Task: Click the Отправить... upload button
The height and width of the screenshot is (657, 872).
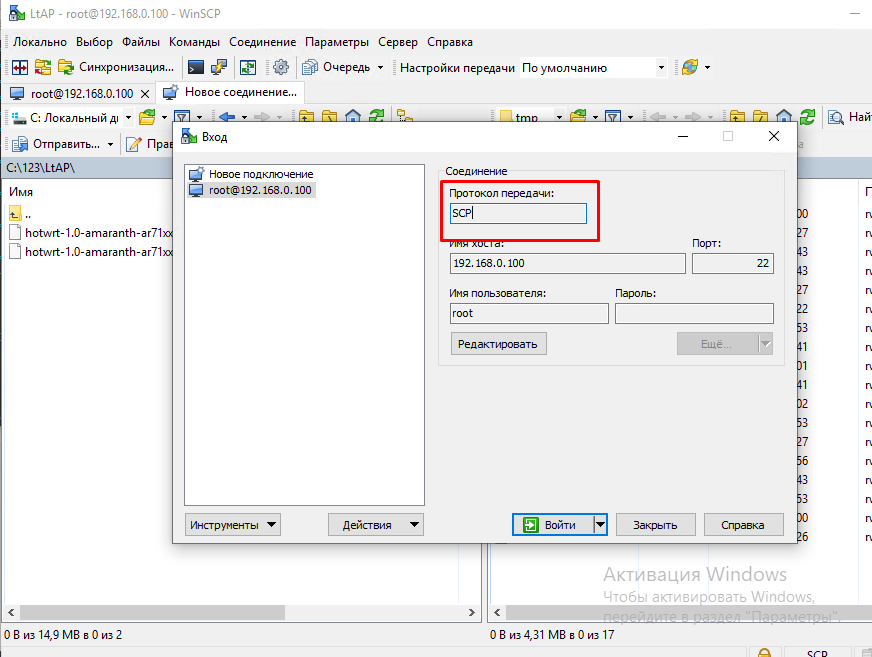Action: 56,144
